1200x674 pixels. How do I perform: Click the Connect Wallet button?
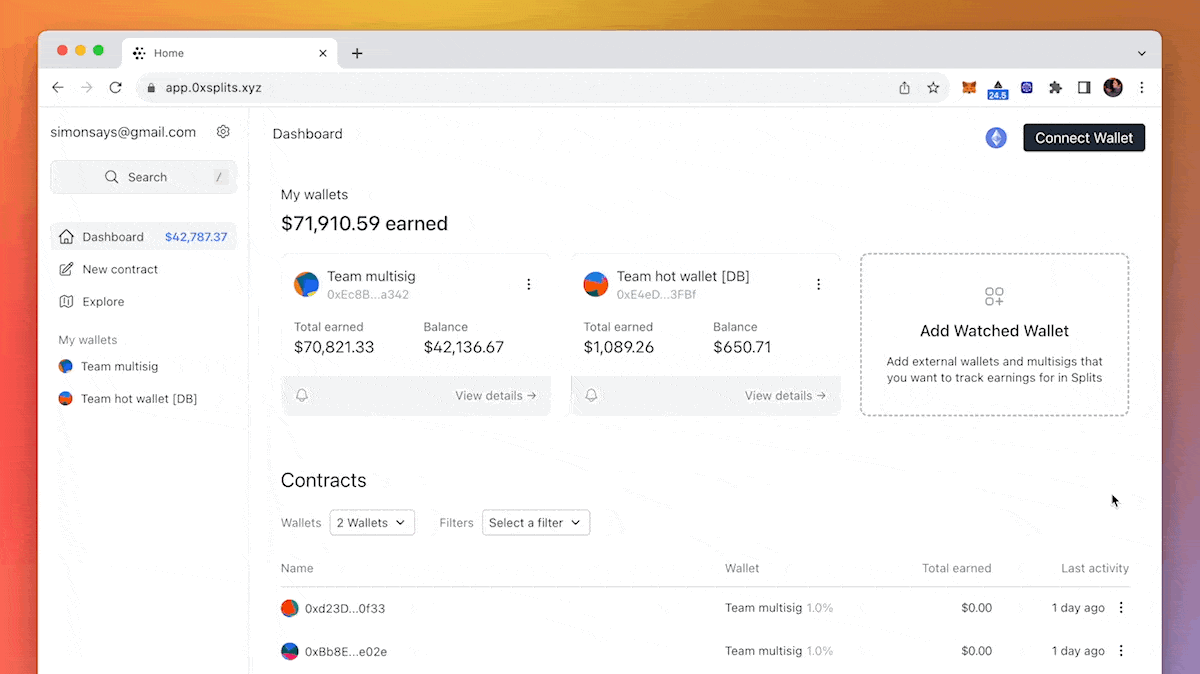click(1084, 137)
